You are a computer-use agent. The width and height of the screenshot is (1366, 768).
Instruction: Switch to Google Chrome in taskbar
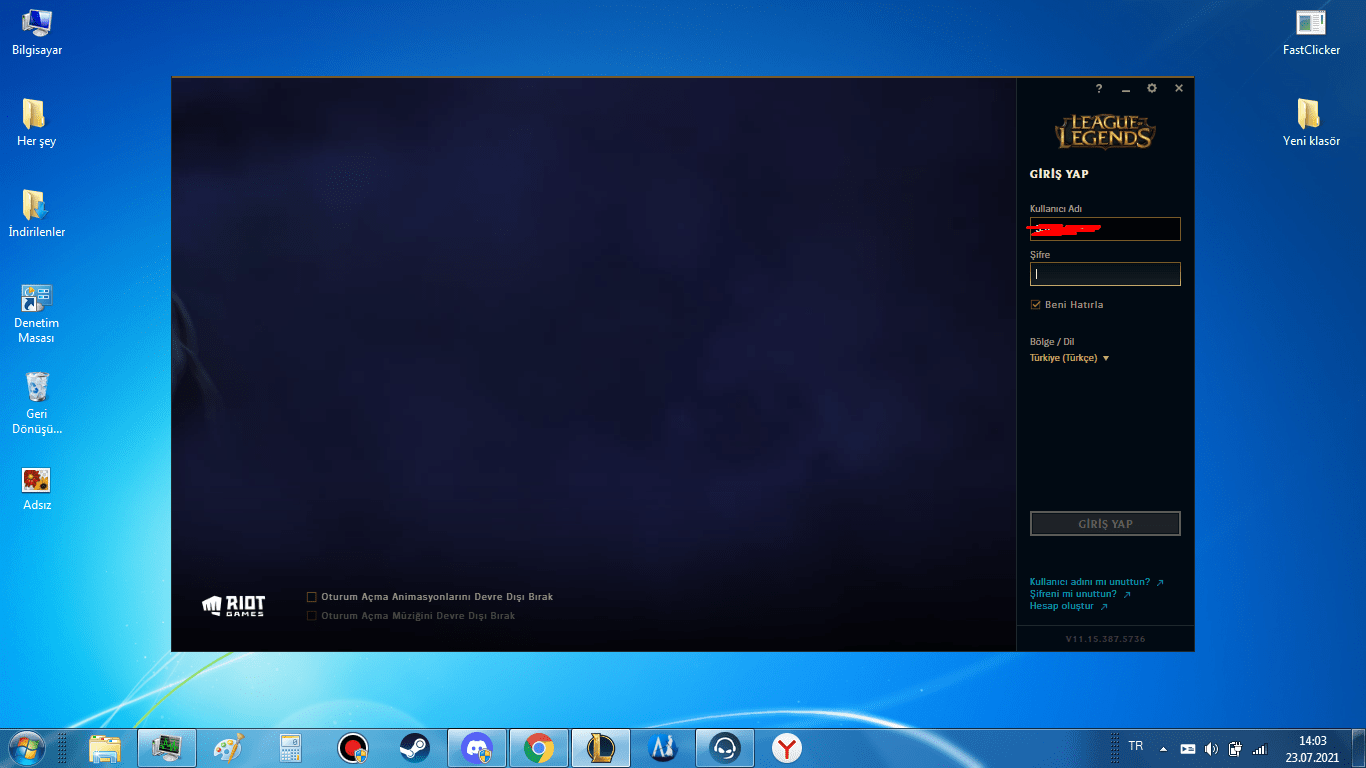pyautogui.click(x=539, y=748)
